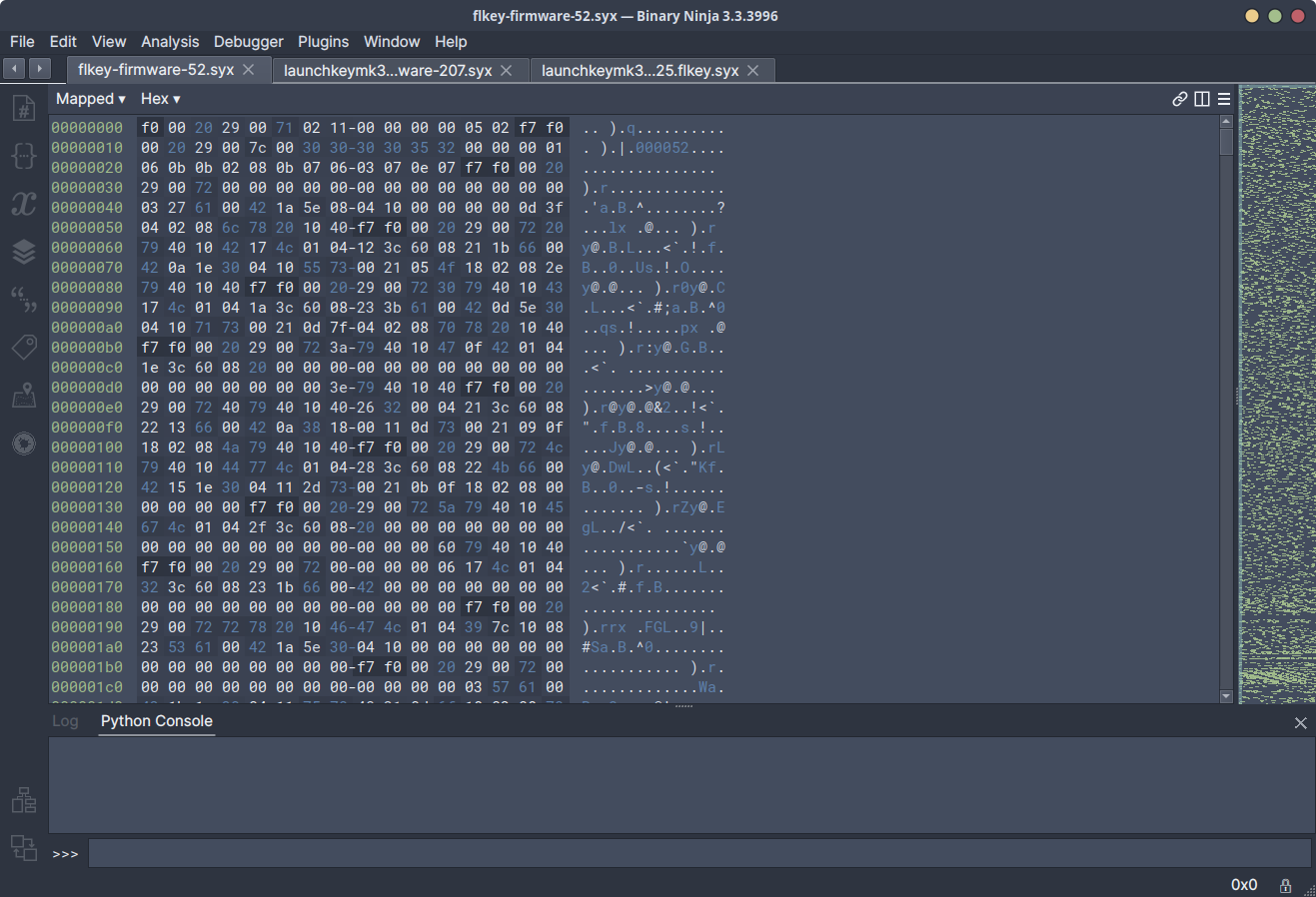Click the sync link icon in view header
This screenshot has height=897, width=1316.
pos(1180,99)
